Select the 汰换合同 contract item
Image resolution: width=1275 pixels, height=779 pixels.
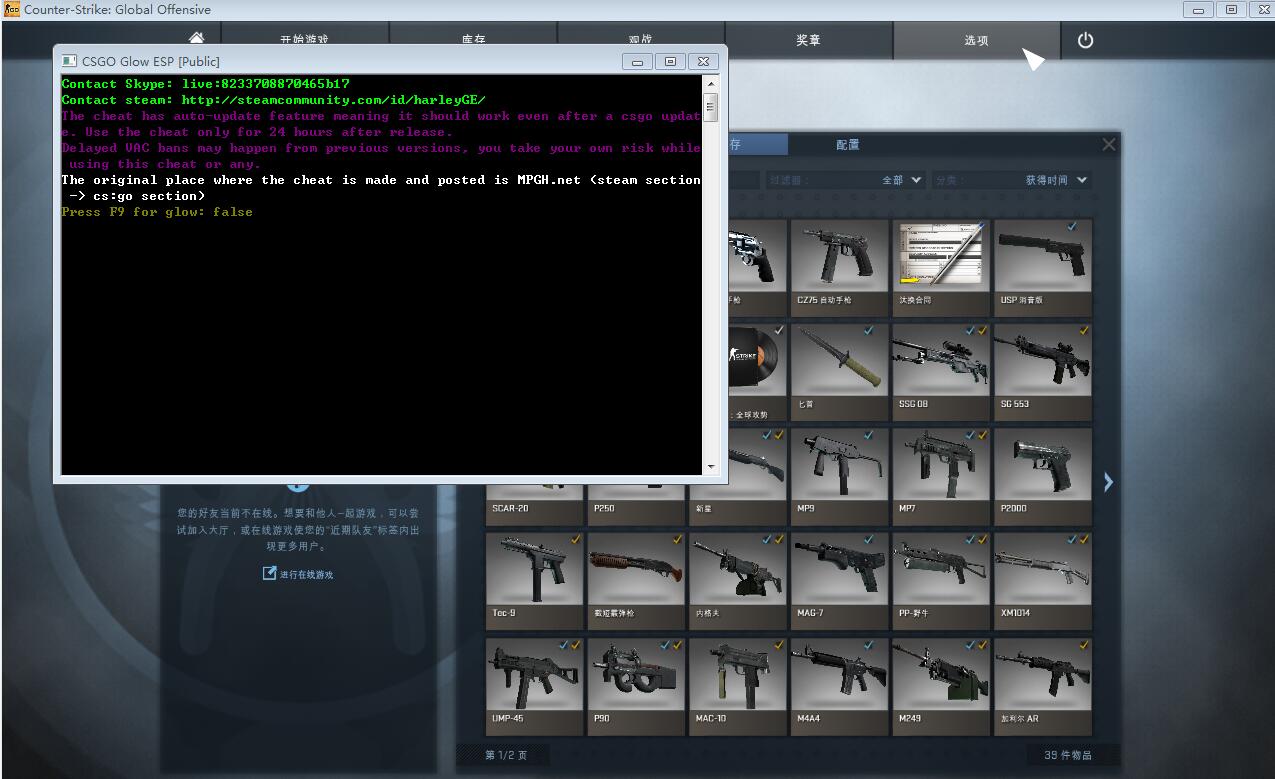941,267
